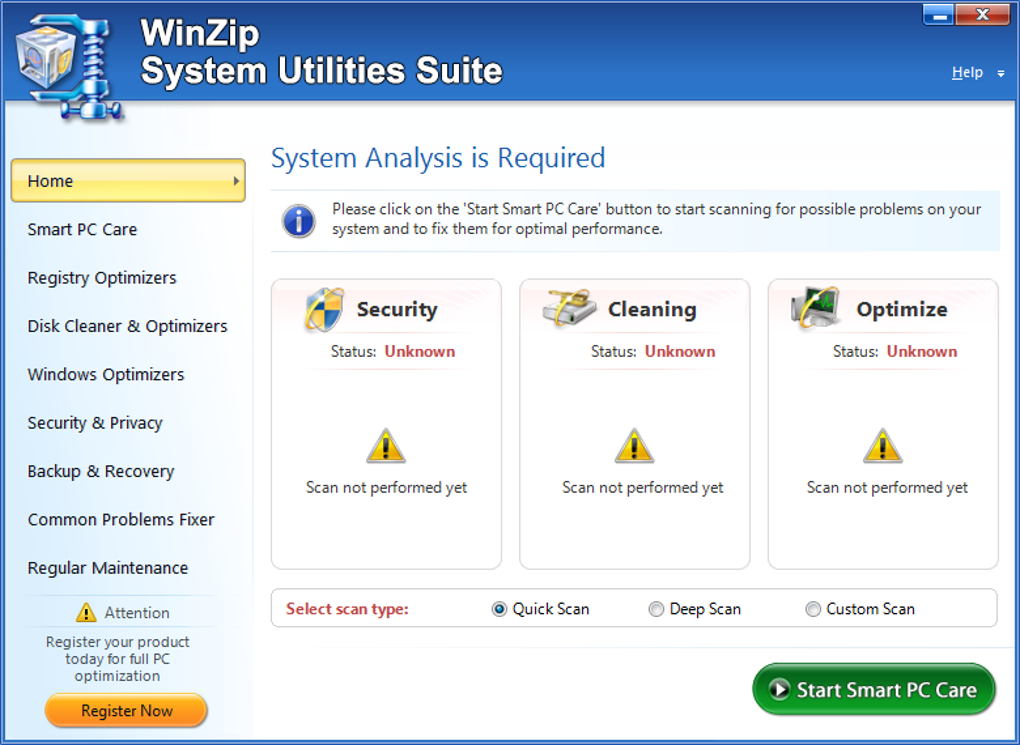Expand the Help dropdown arrow

(1000, 74)
